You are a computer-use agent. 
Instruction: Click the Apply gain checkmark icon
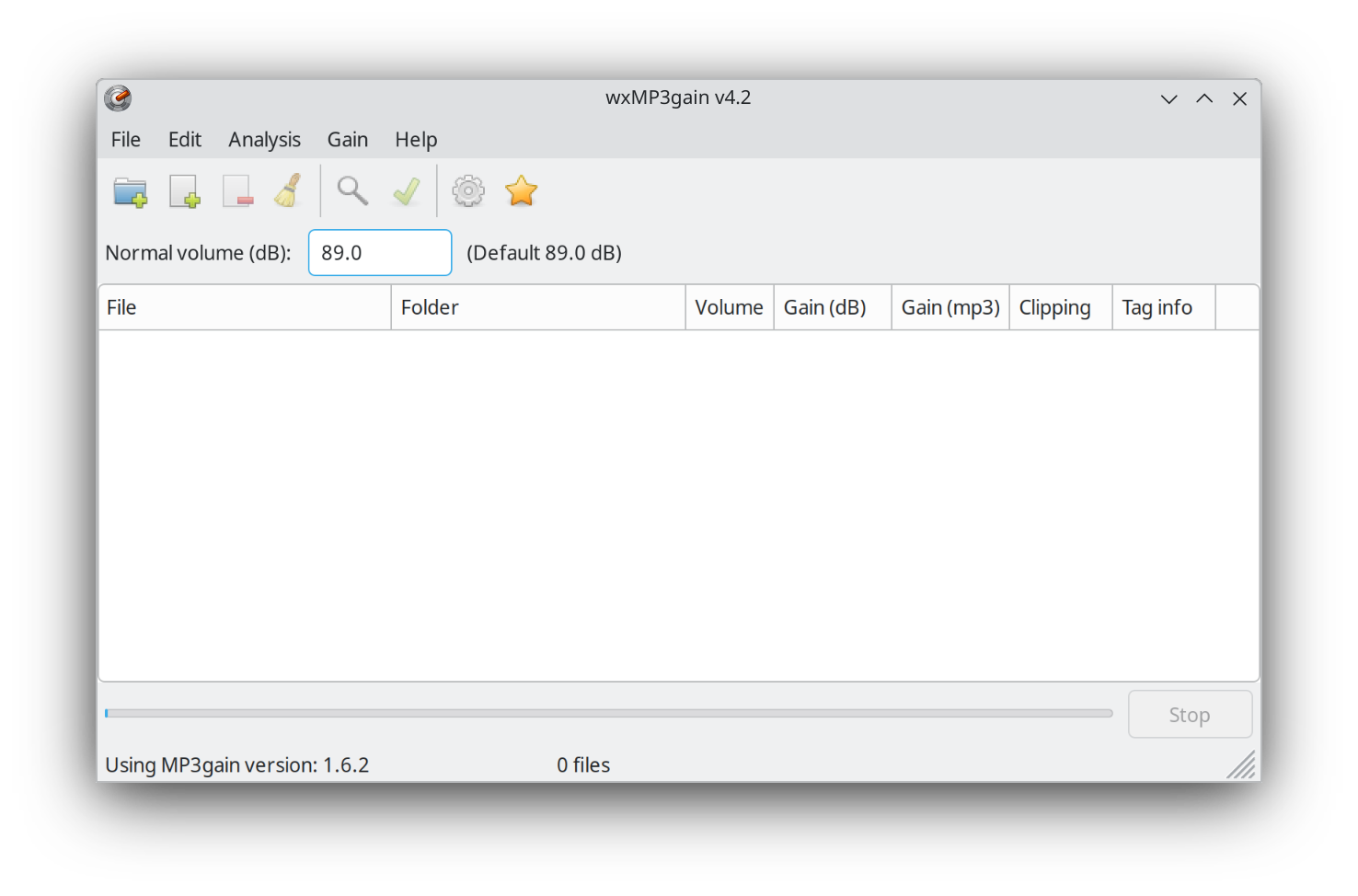point(406,191)
